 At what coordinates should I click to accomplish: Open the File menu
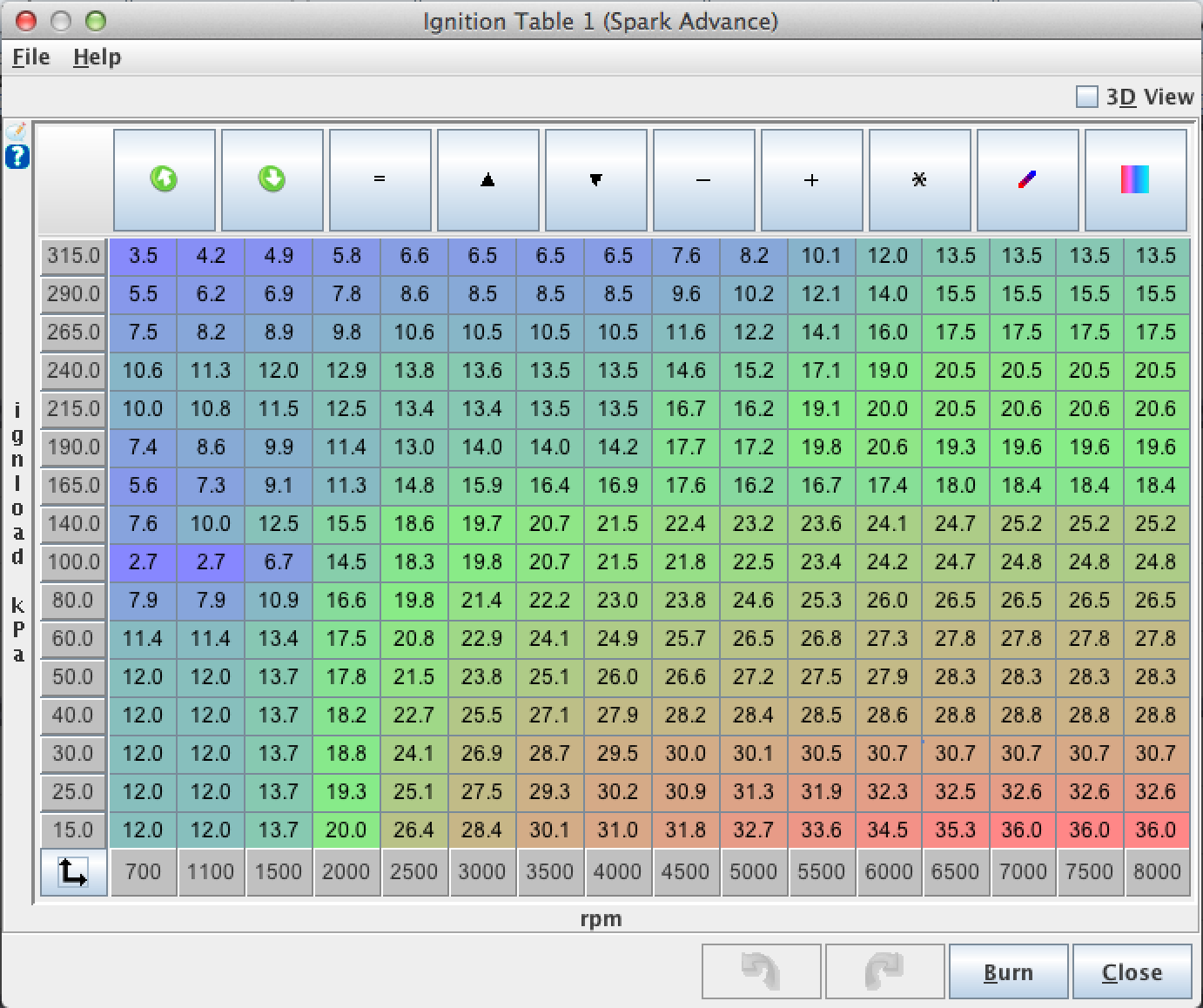click(30, 57)
